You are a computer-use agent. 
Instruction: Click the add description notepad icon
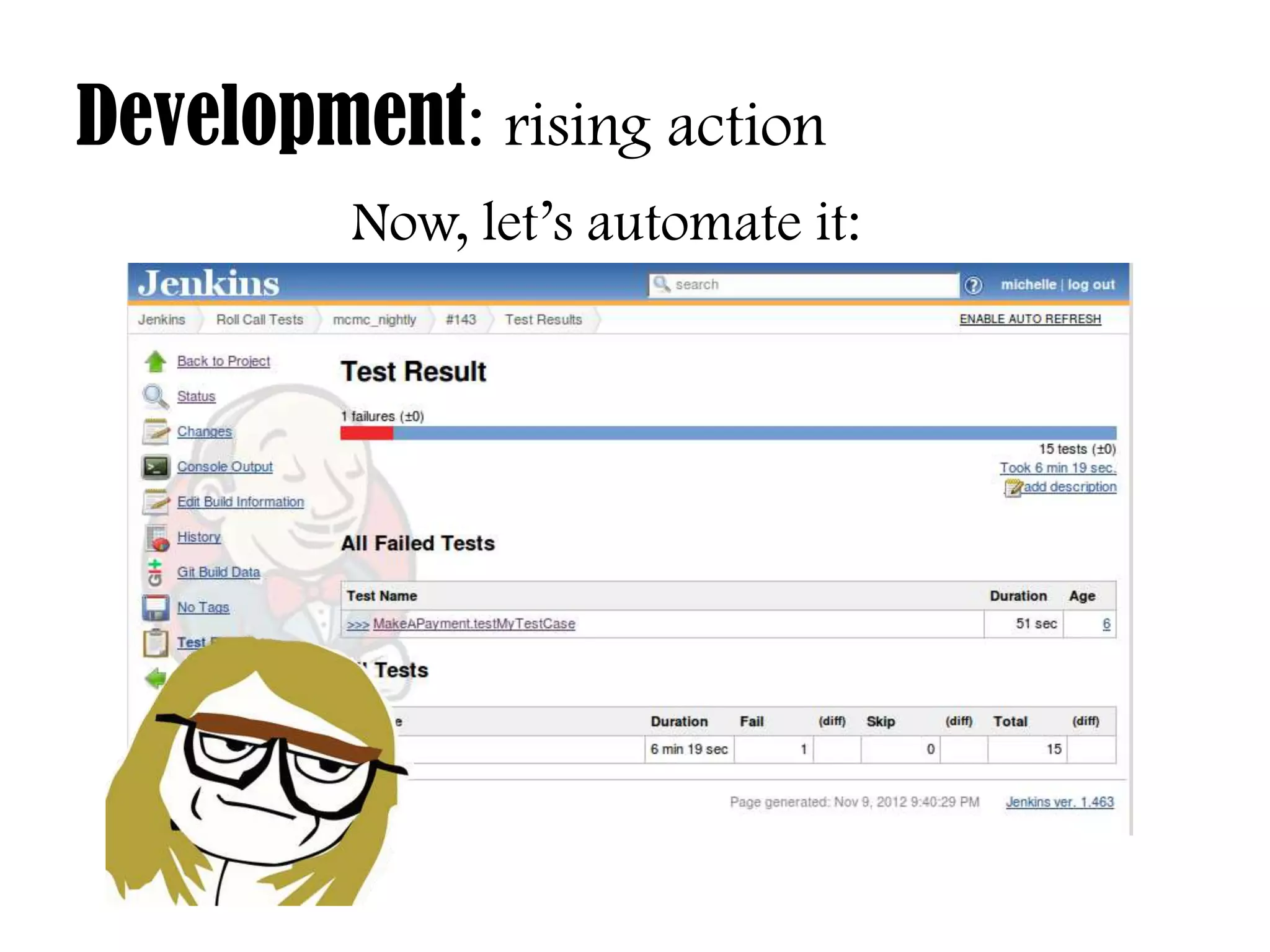pyautogui.click(x=1013, y=488)
